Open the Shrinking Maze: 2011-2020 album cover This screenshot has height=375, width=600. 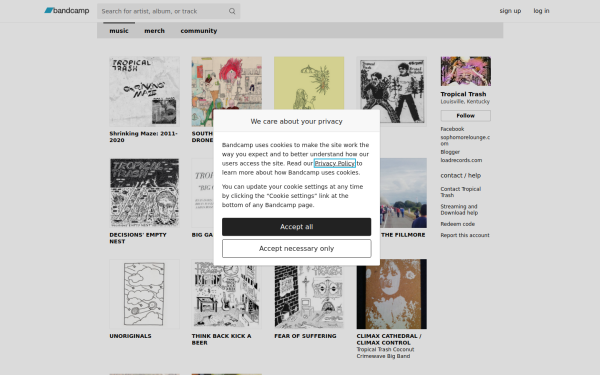144,91
